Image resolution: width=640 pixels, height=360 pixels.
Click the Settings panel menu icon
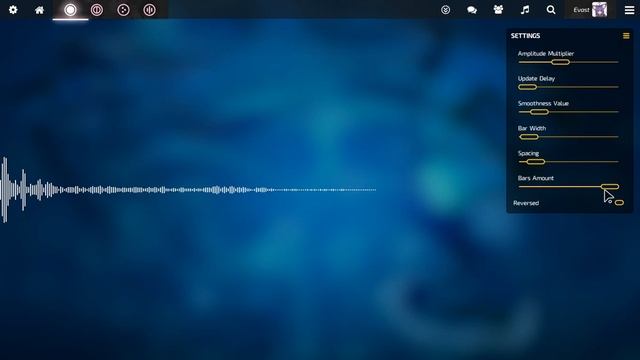tap(626, 36)
